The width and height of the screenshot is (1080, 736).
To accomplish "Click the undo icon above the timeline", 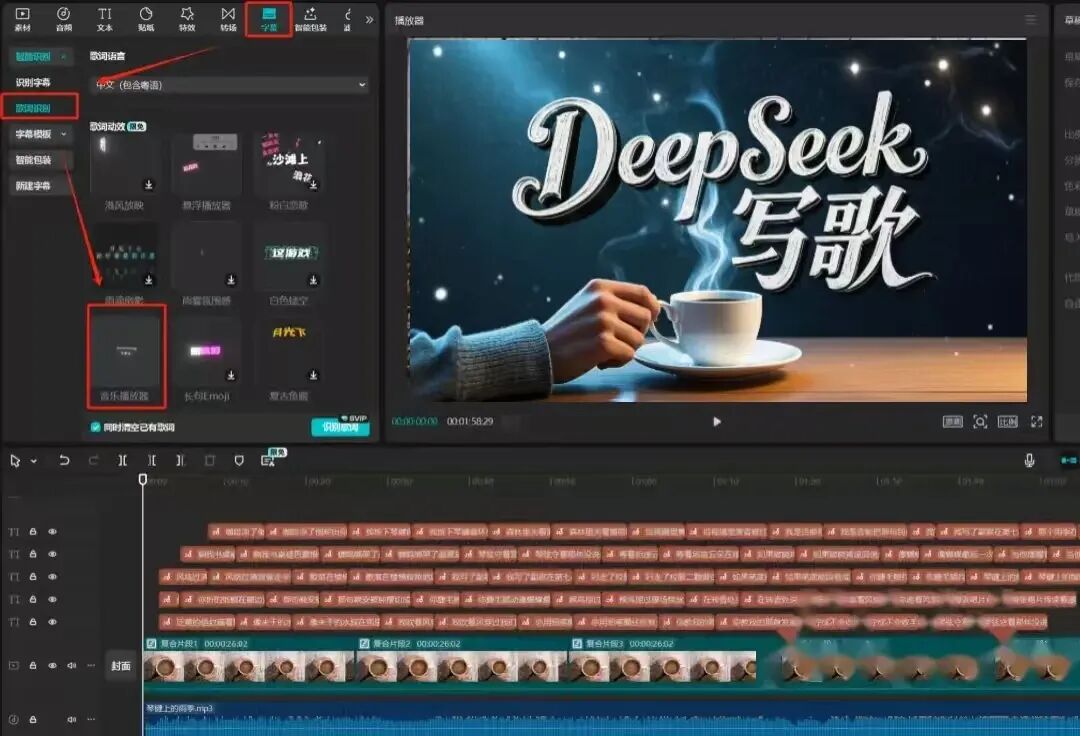I will coord(65,460).
